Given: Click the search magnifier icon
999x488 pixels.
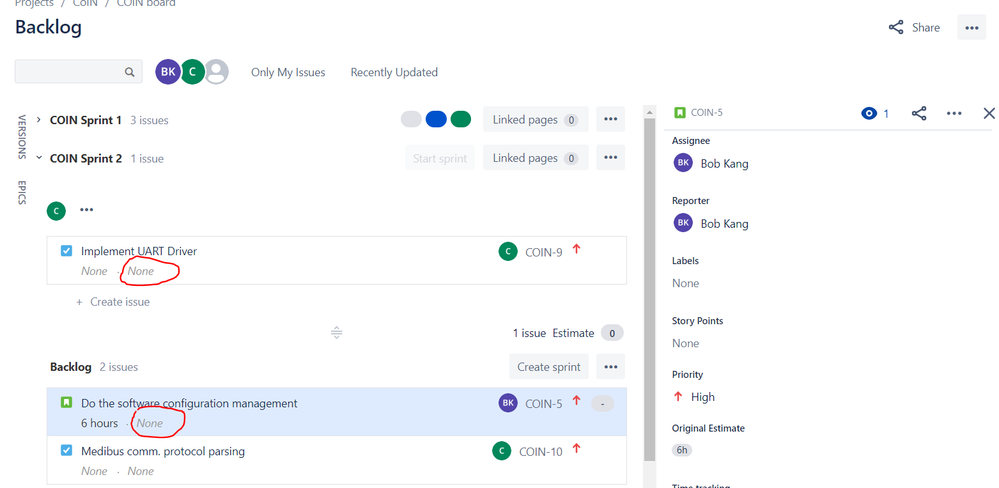Looking at the screenshot, I should pos(129,72).
